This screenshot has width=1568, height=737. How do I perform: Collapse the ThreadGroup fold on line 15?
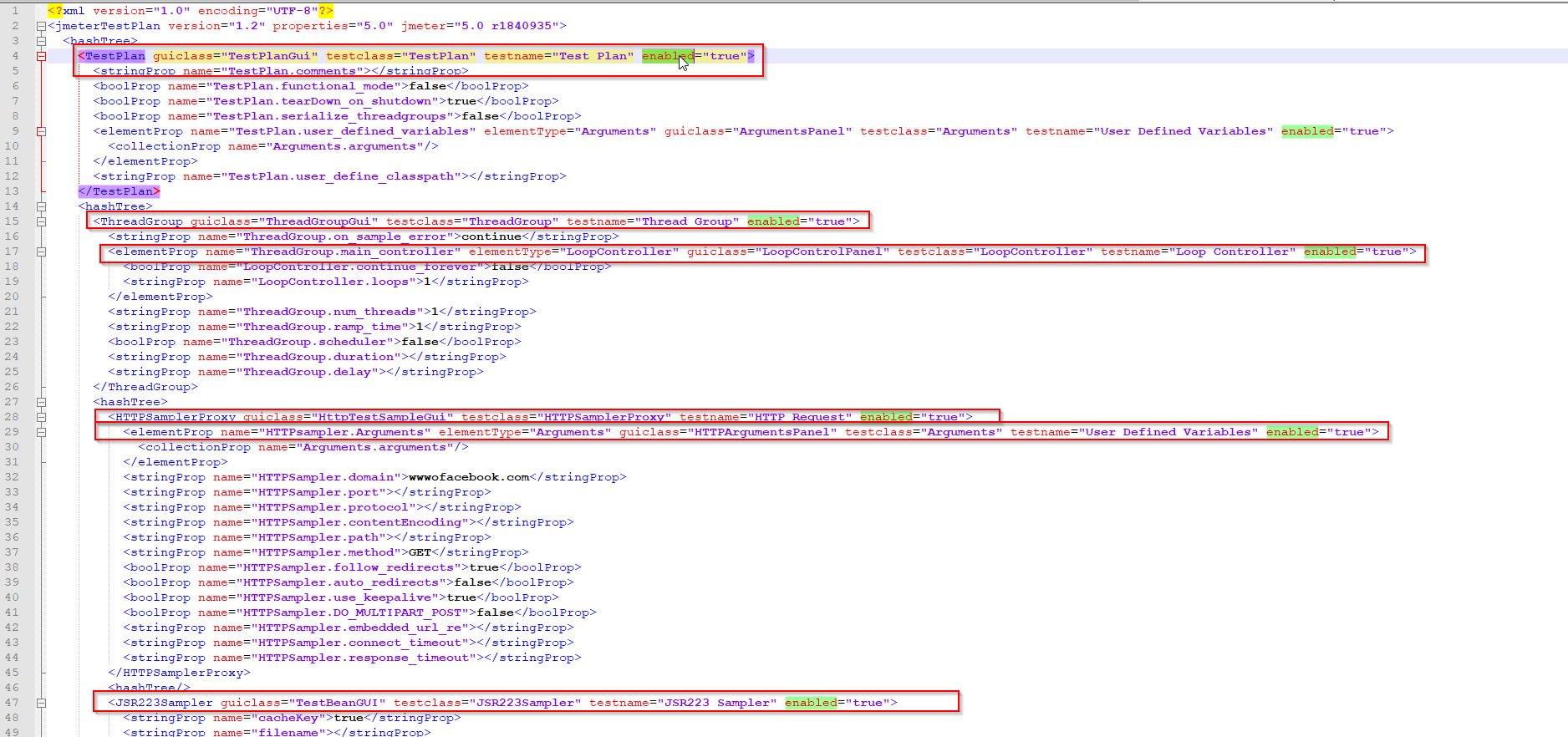click(41, 221)
